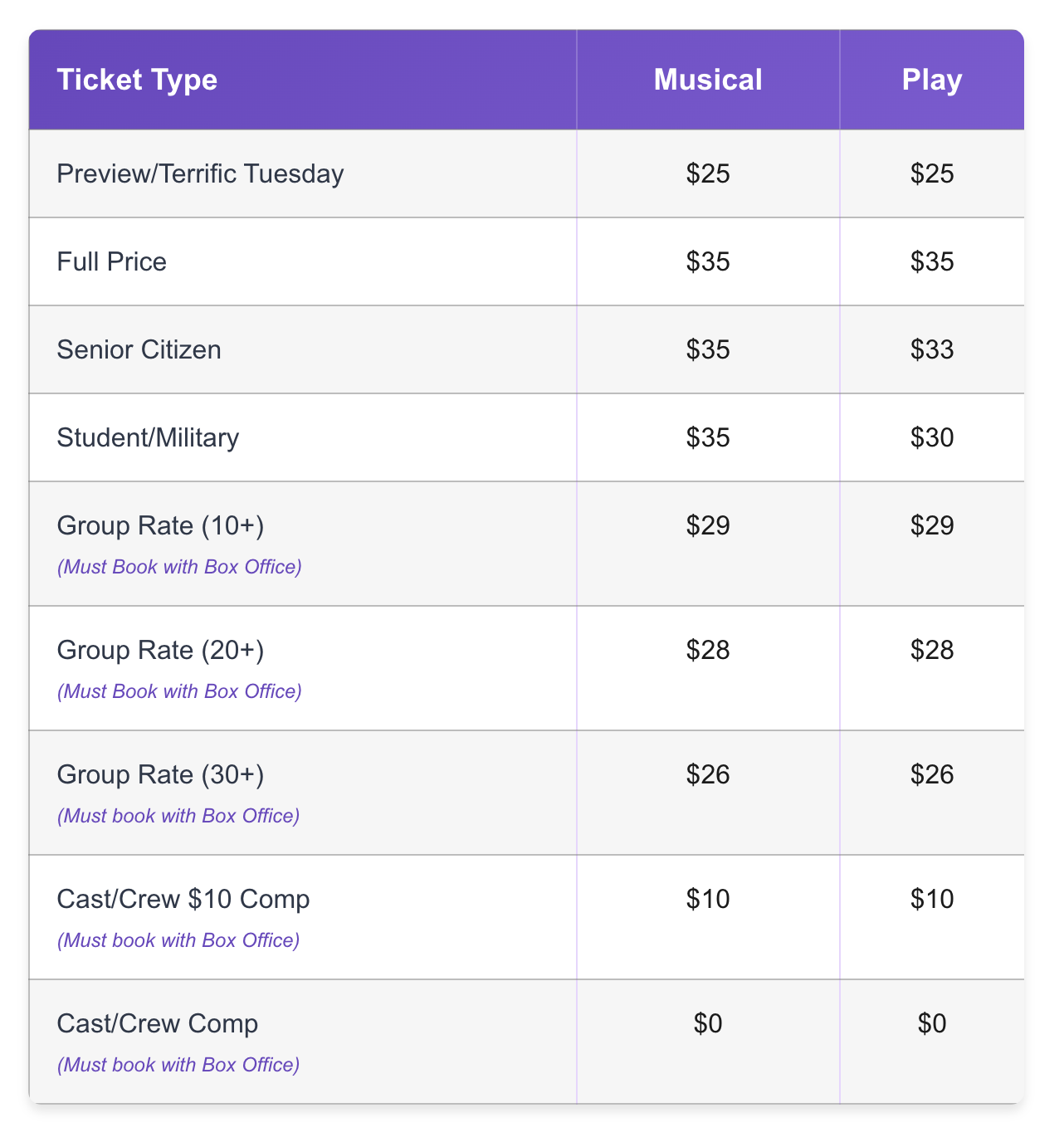Viewport: 1064px width, 1142px height.
Task: Select the $26 Musical group rate price
Action: pyautogui.click(x=708, y=774)
